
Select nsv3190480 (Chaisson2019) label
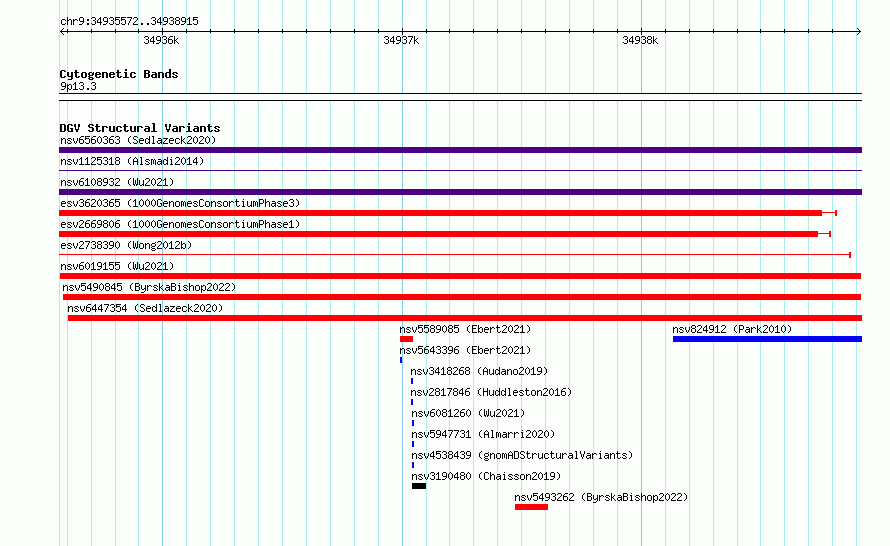486,476
